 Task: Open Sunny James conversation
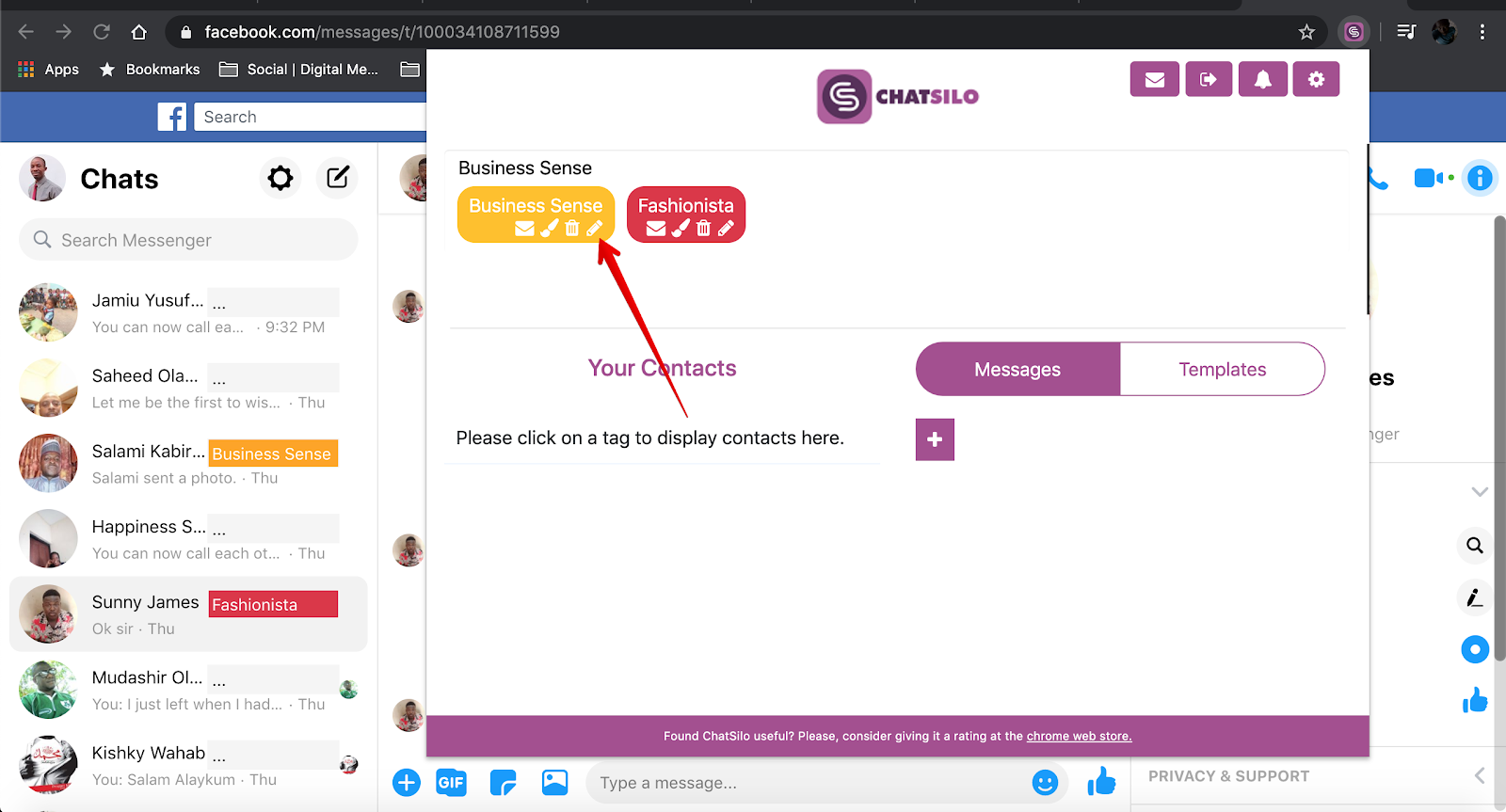tap(188, 613)
